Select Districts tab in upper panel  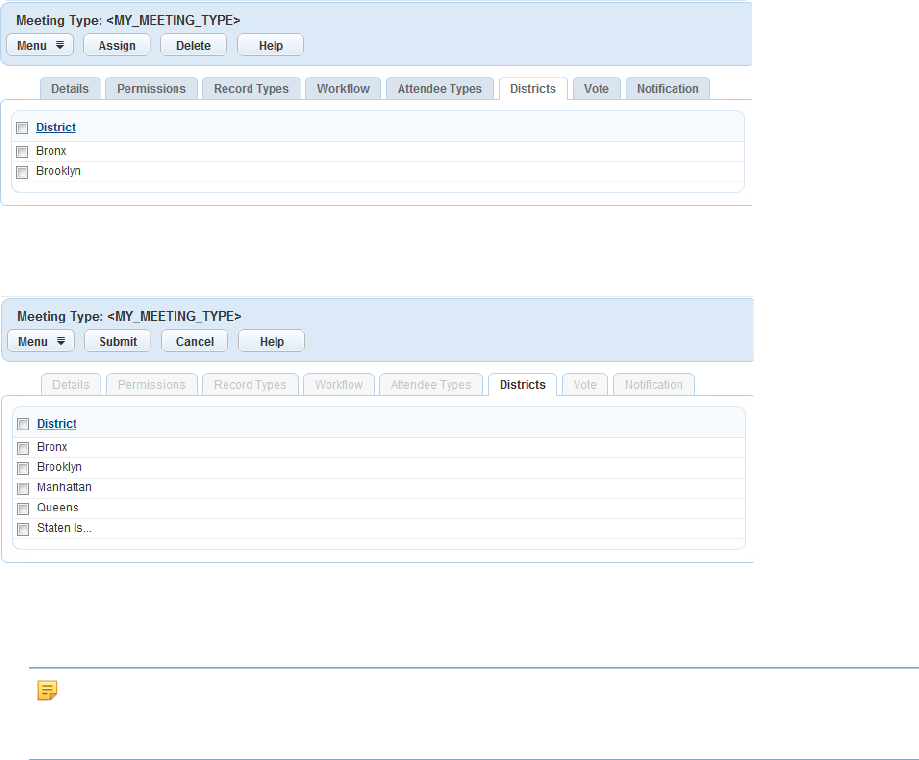pyautogui.click(x=533, y=89)
